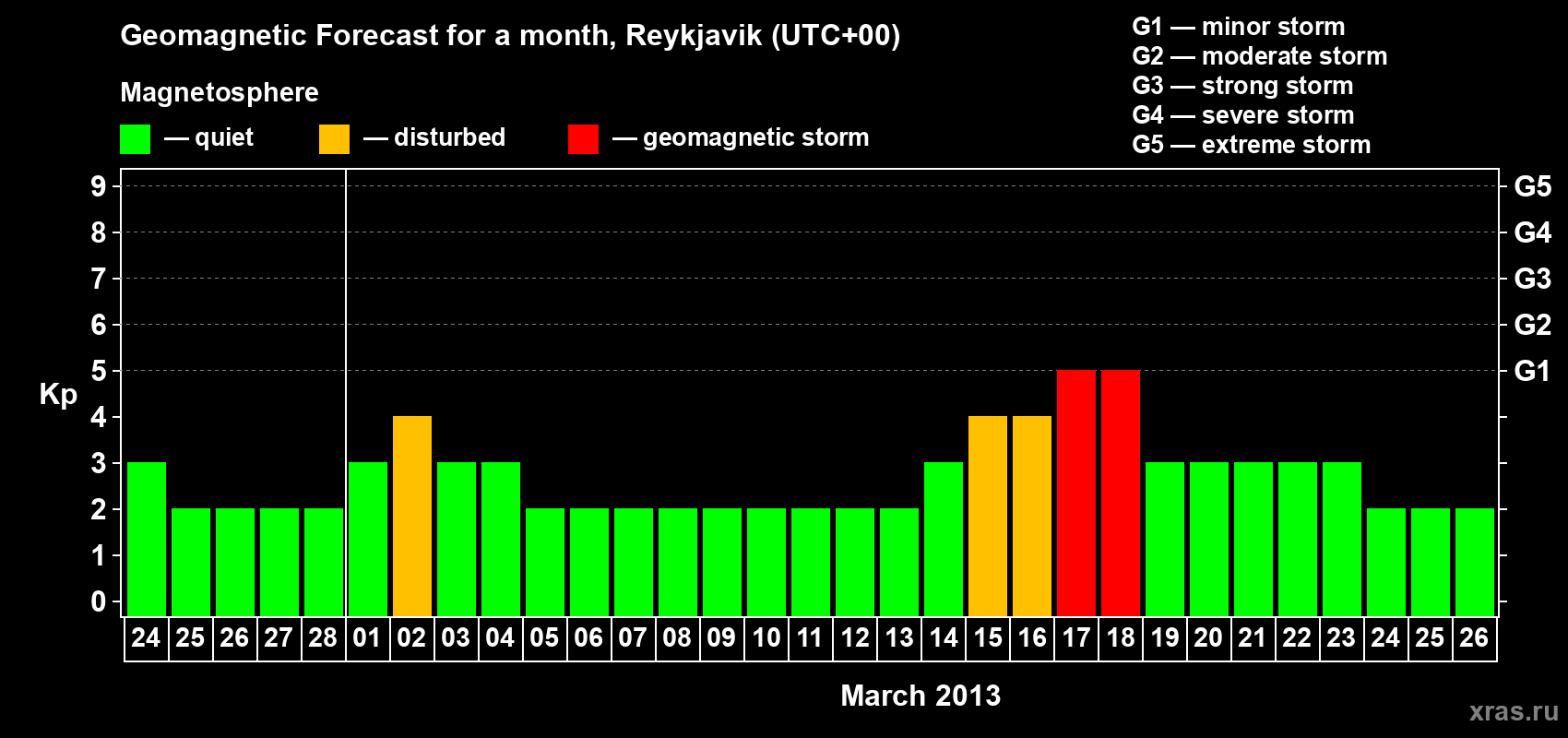
Task: Click the '— geomagnetic storm' legend label
Action: [741, 138]
